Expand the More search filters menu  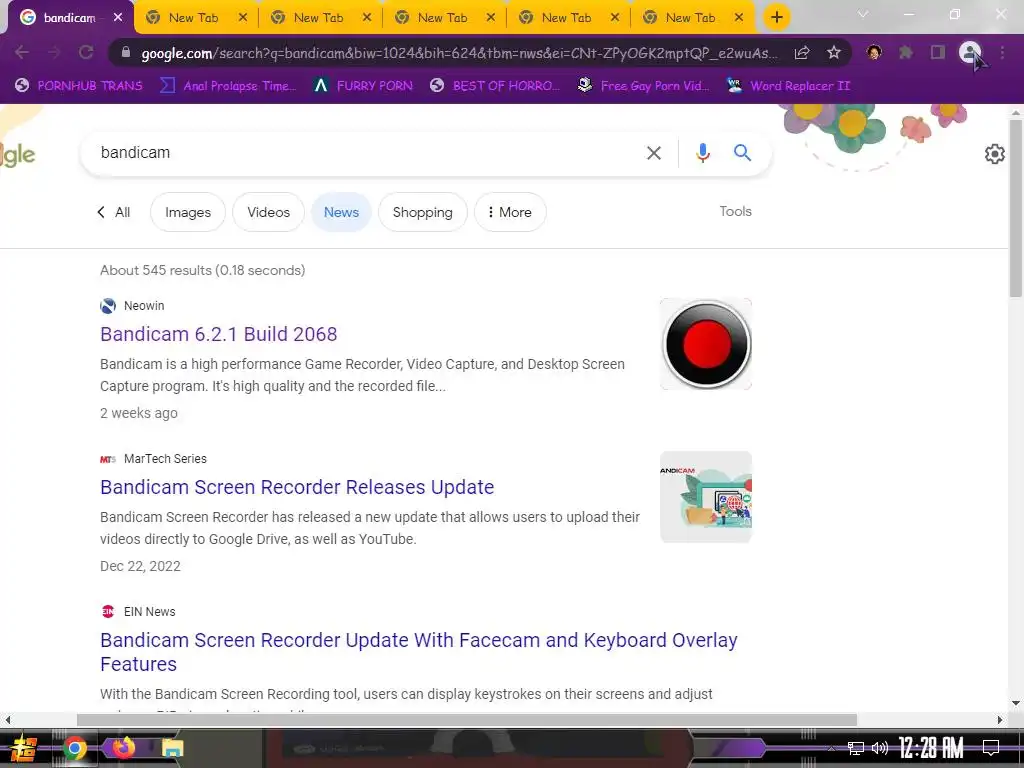pos(510,212)
